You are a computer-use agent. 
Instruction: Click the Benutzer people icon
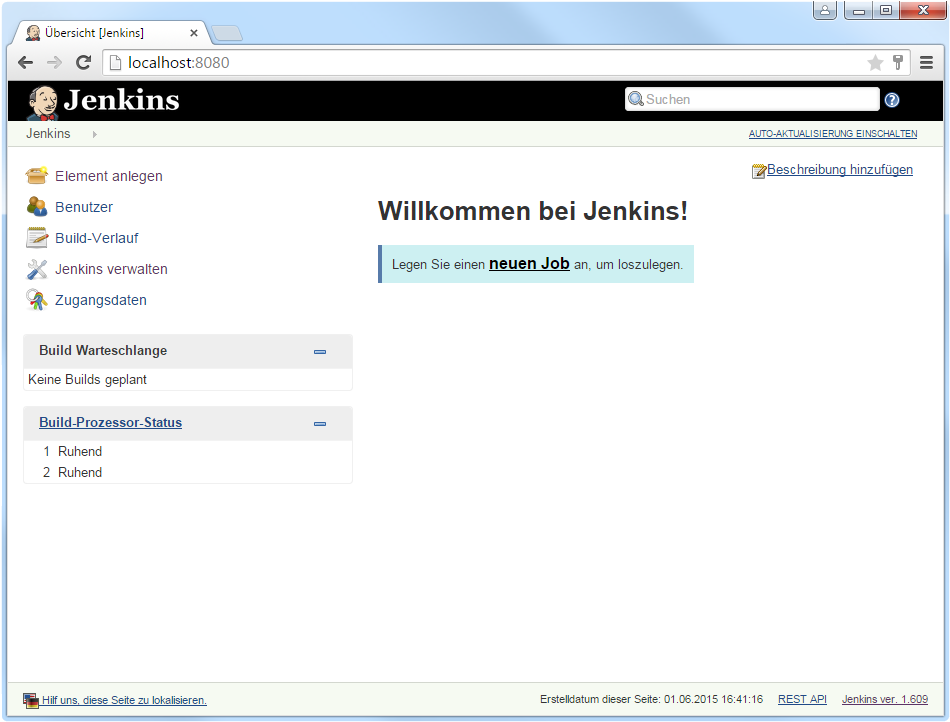(36, 207)
